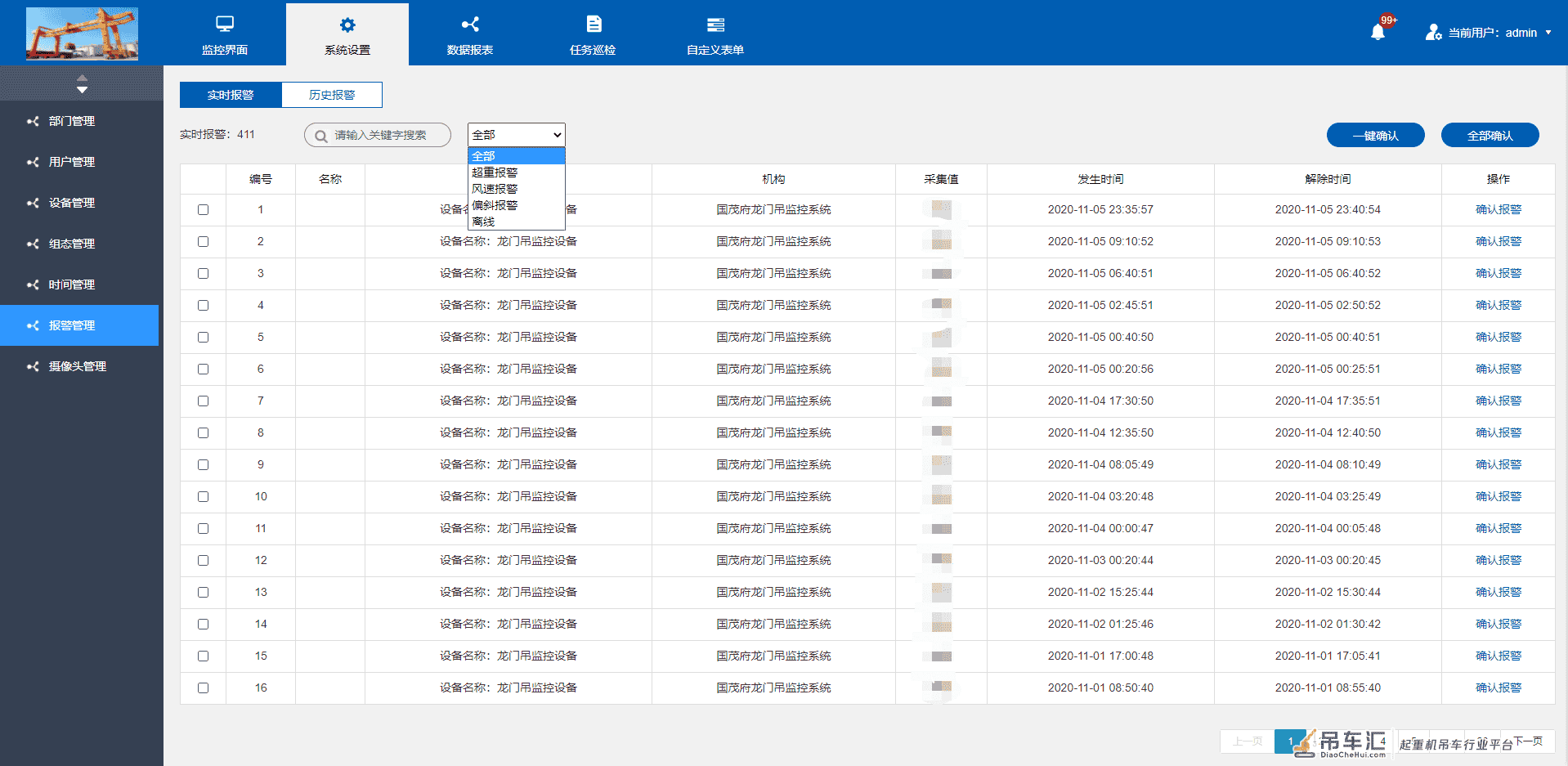Open 部门管理 in the sidebar
The height and width of the screenshot is (766, 1568).
79,121
